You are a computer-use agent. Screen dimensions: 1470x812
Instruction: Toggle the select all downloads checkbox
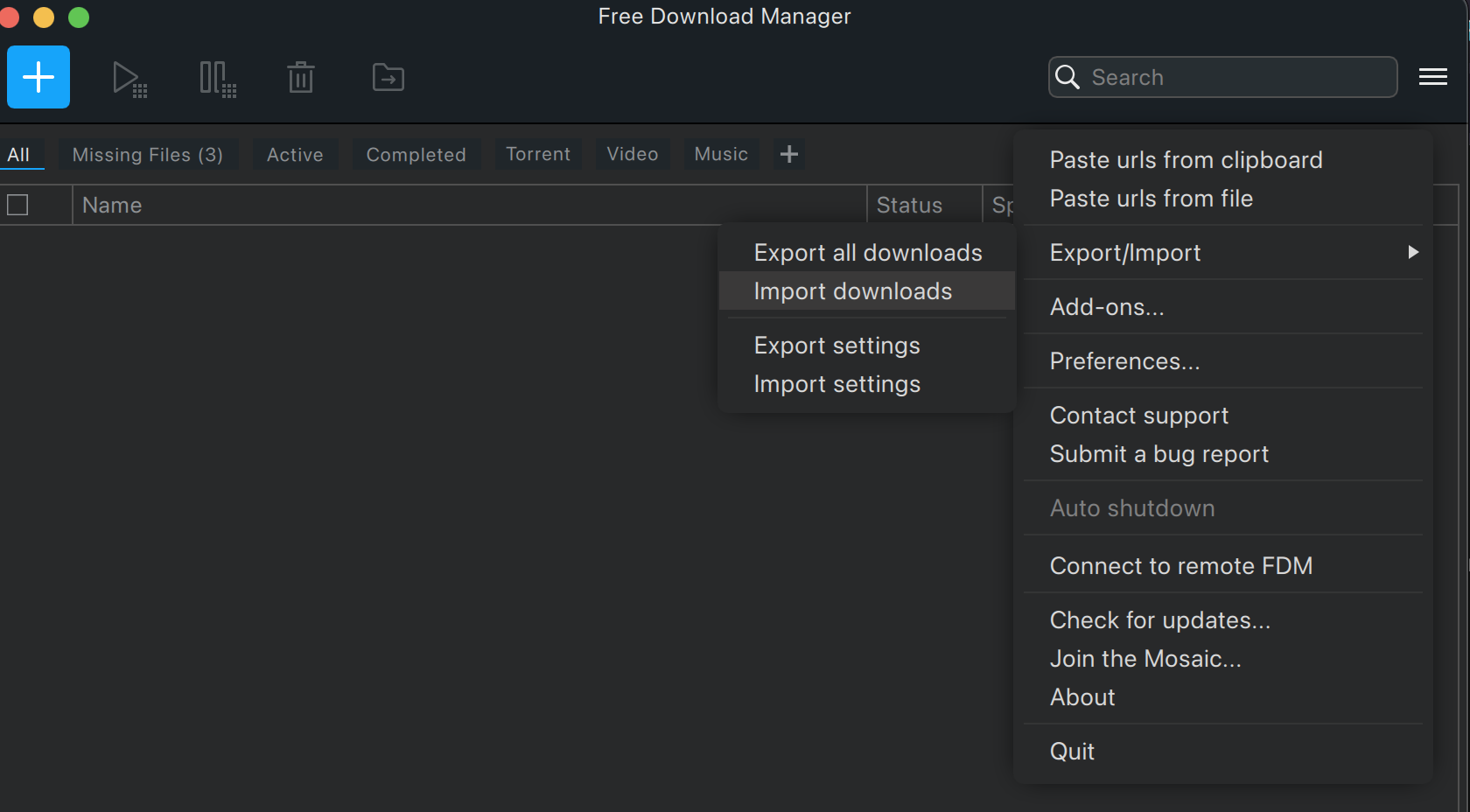(17, 205)
